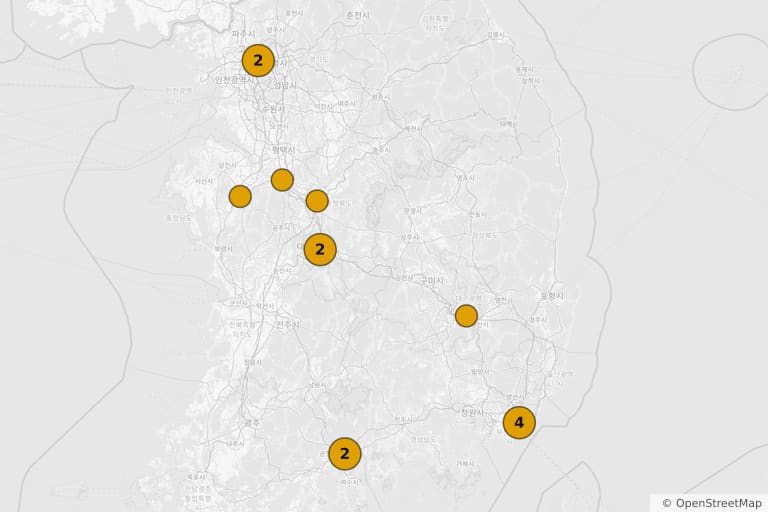The image size is (768, 512).
Task: Click the 파주시 map label
Action: coord(244,34)
